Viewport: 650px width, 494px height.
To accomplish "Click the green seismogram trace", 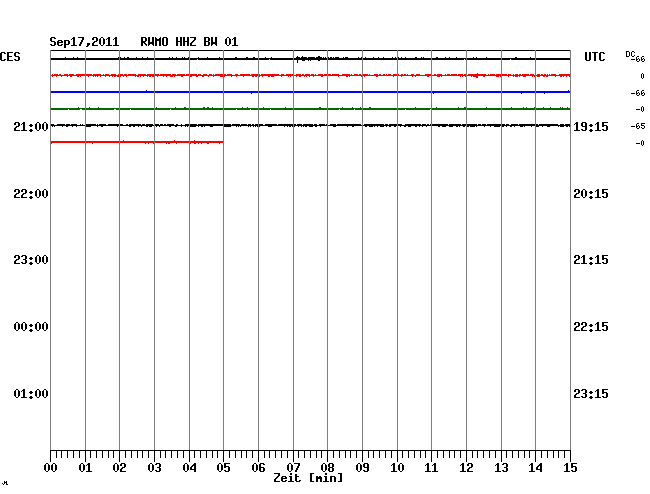I will tap(310, 109).
